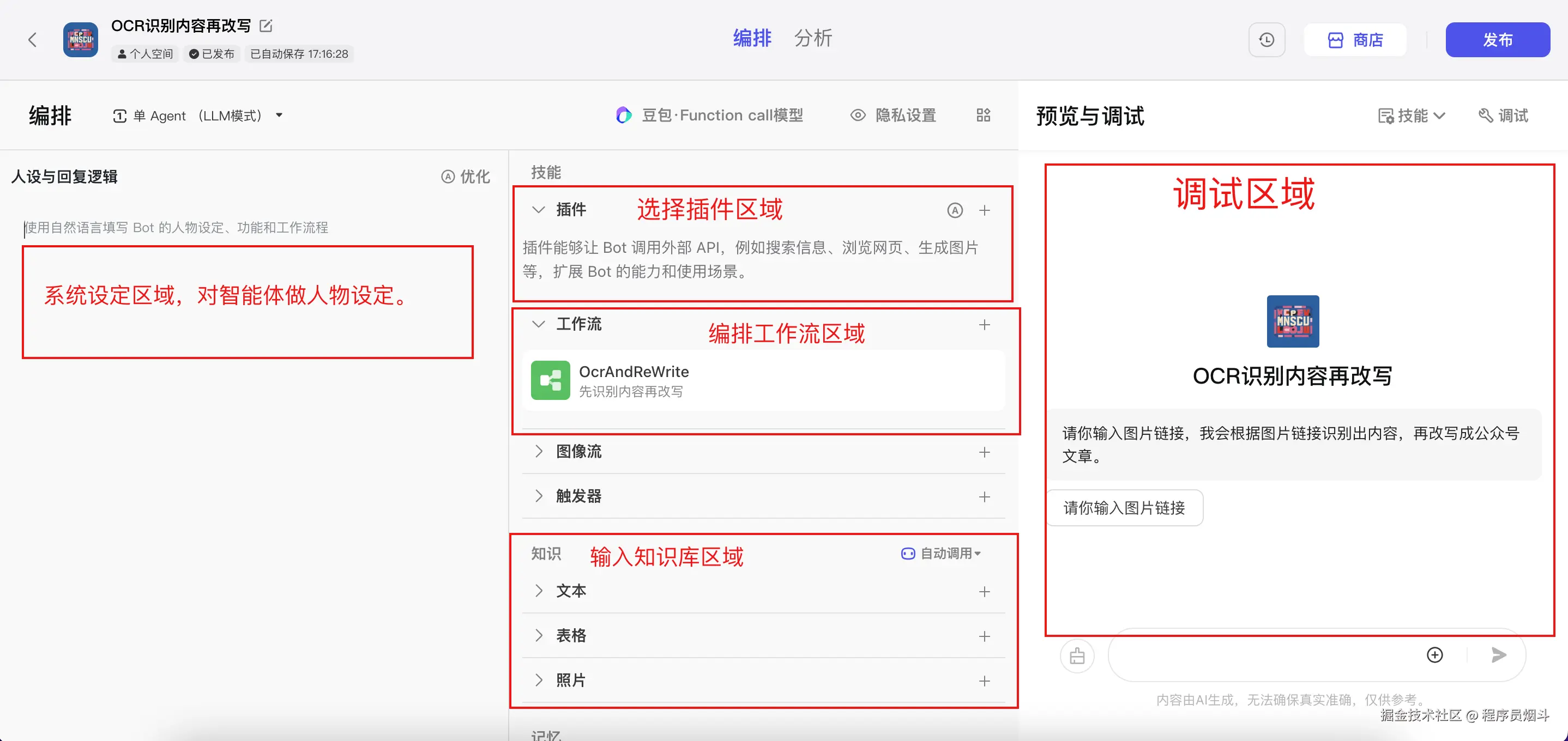The height and width of the screenshot is (741, 1568).
Task: Click the grid layout icon beside 隐私设置
Action: point(983,115)
